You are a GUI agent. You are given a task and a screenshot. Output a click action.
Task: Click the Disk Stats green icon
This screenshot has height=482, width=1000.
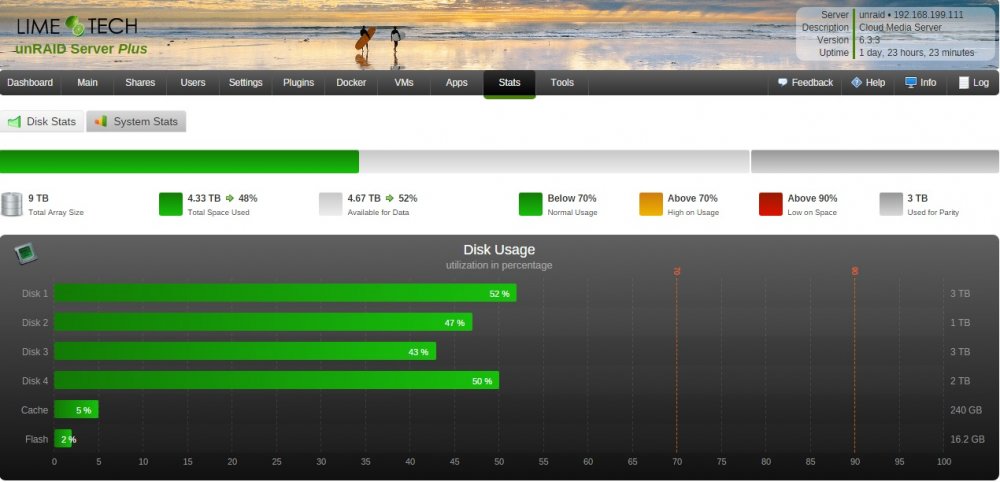pyautogui.click(x=14, y=122)
